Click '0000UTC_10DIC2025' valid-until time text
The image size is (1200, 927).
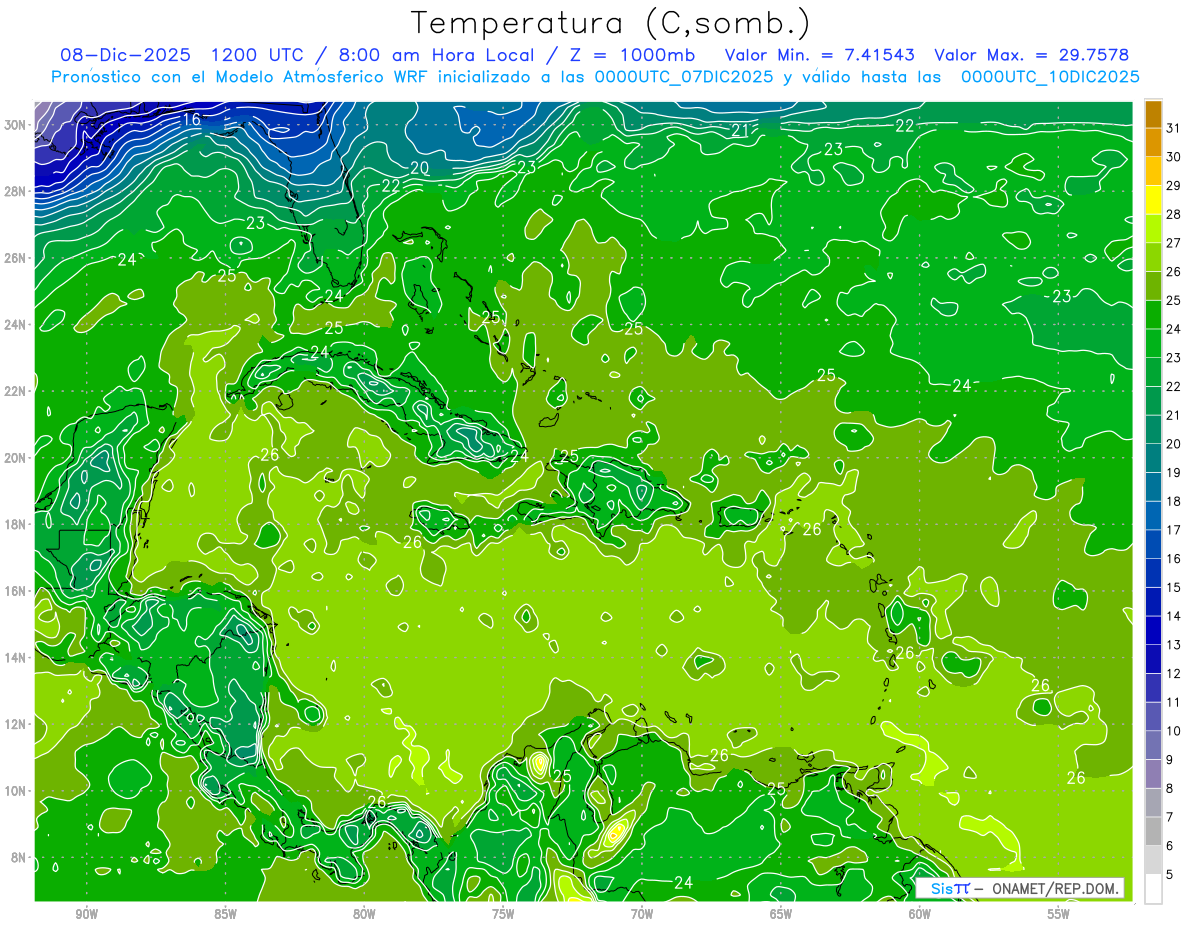pos(1050,77)
